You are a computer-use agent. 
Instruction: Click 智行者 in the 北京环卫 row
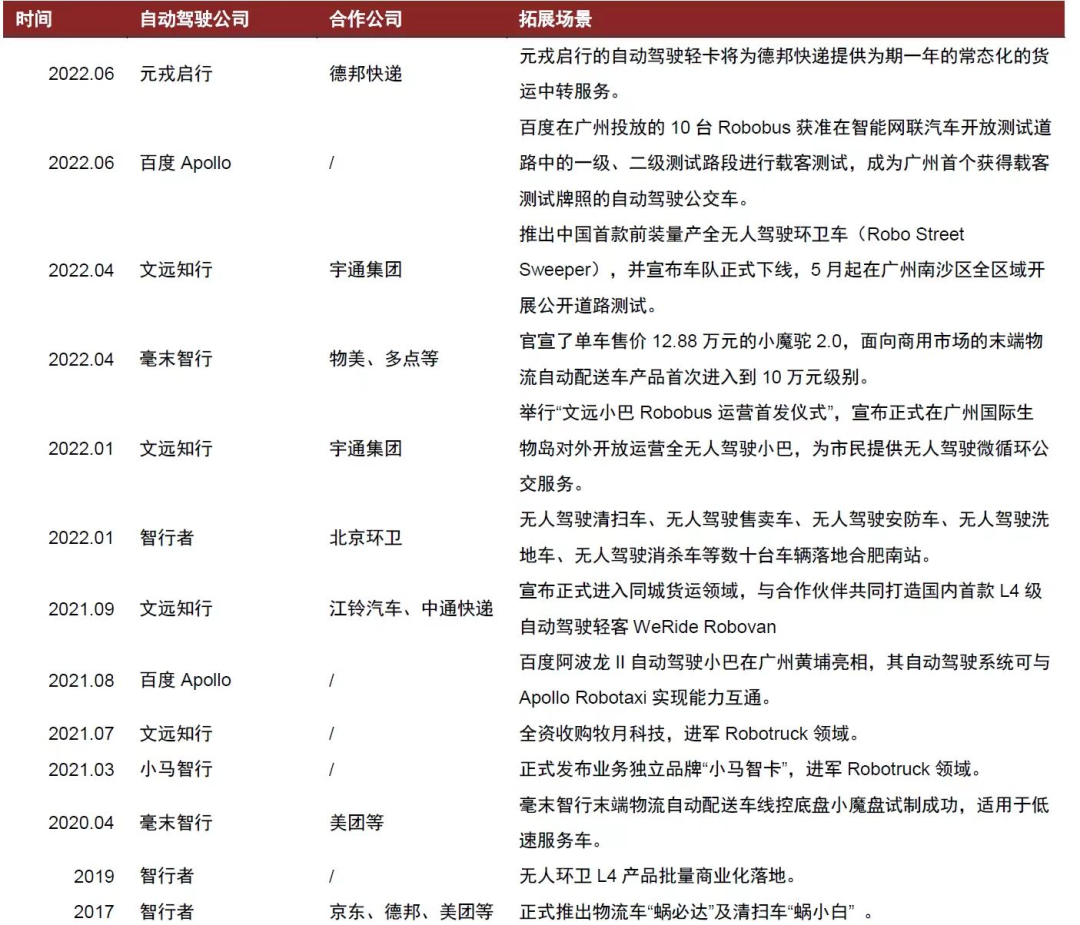point(167,537)
